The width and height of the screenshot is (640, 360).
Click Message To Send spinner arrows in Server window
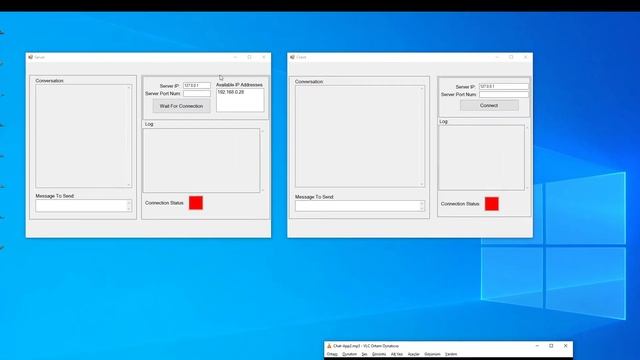129,206
